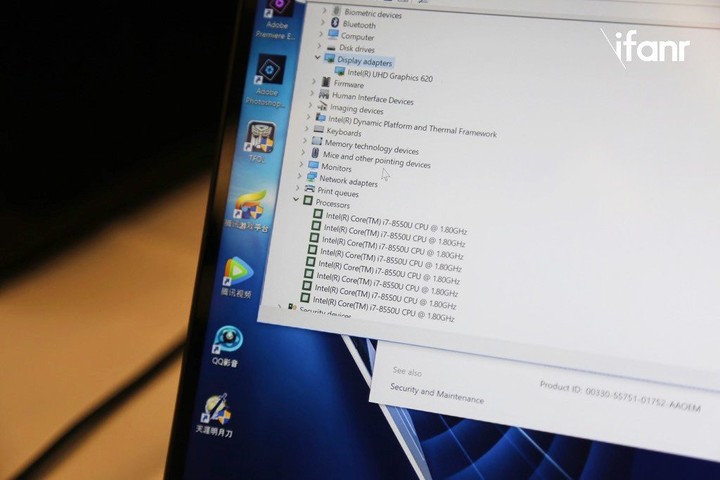Select the first i7-8550U processor entry
The width and height of the screenshot is (720, 480).
point(396,223)
